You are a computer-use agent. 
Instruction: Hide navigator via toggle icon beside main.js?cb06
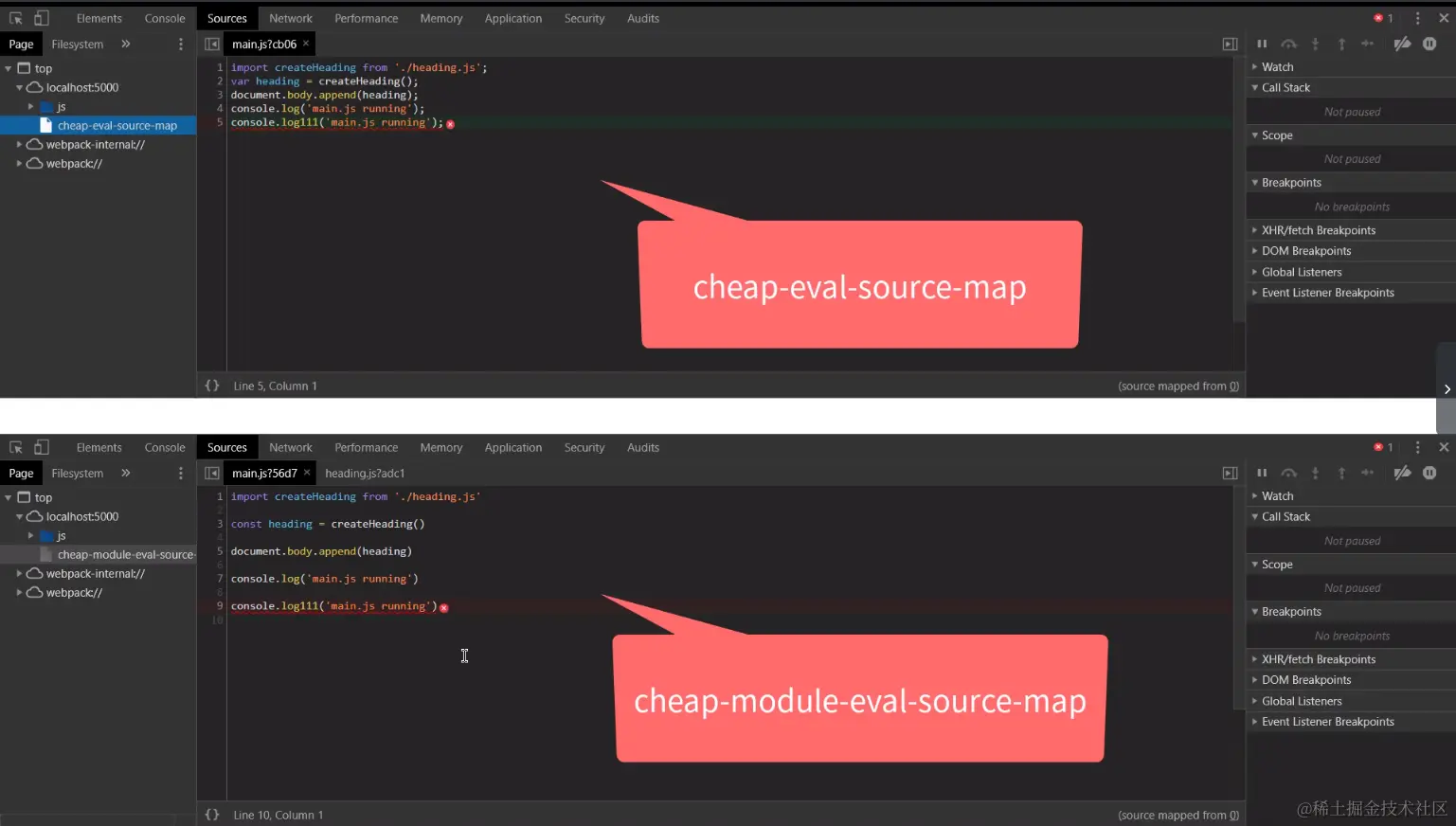[212, 45]
